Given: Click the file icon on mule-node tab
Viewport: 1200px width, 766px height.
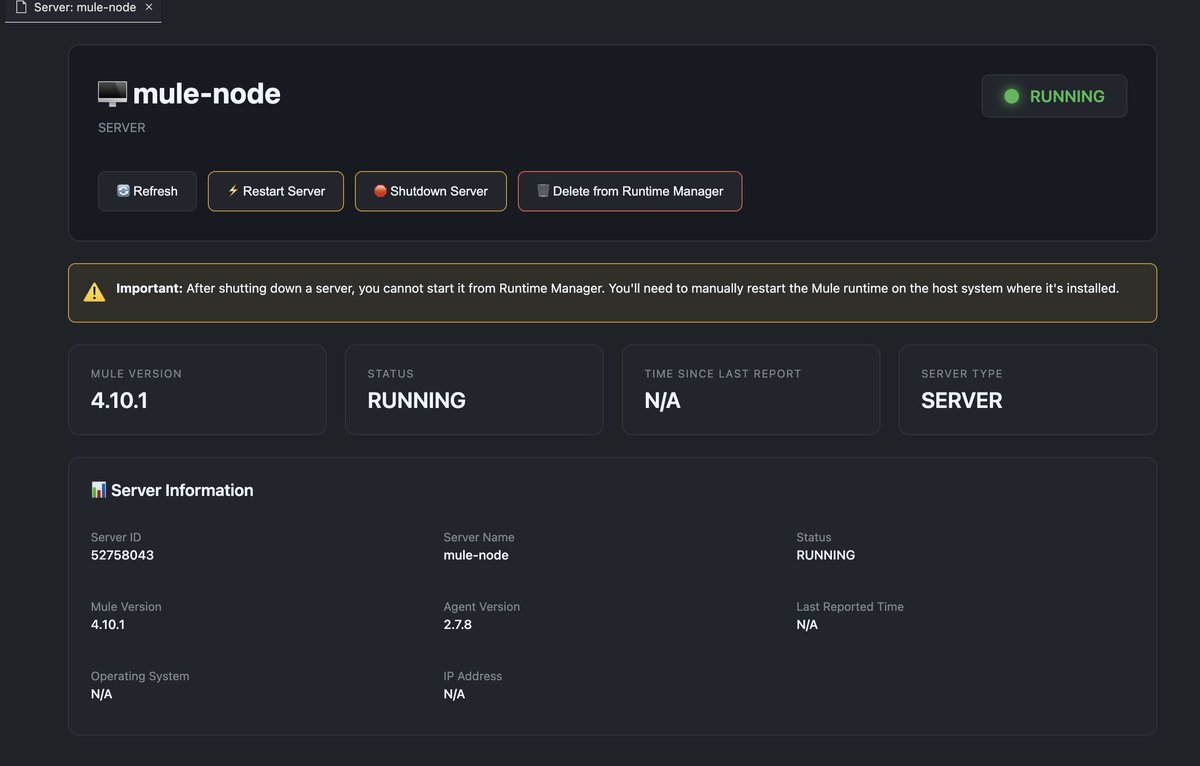Looking at the screenshot, I should click(20, 7).
